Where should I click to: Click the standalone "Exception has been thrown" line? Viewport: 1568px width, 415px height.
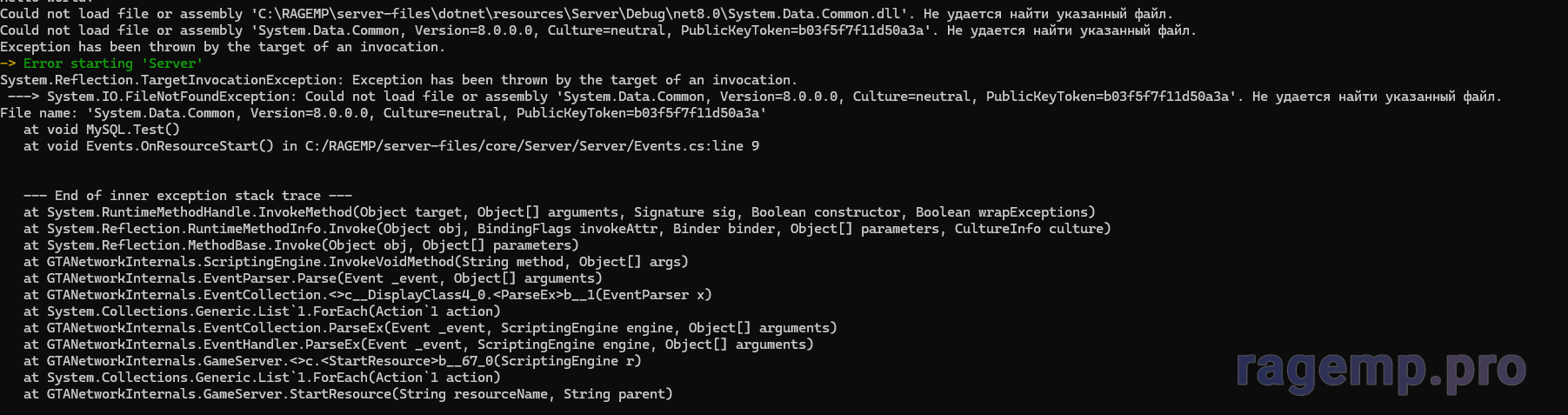point(222,47)
